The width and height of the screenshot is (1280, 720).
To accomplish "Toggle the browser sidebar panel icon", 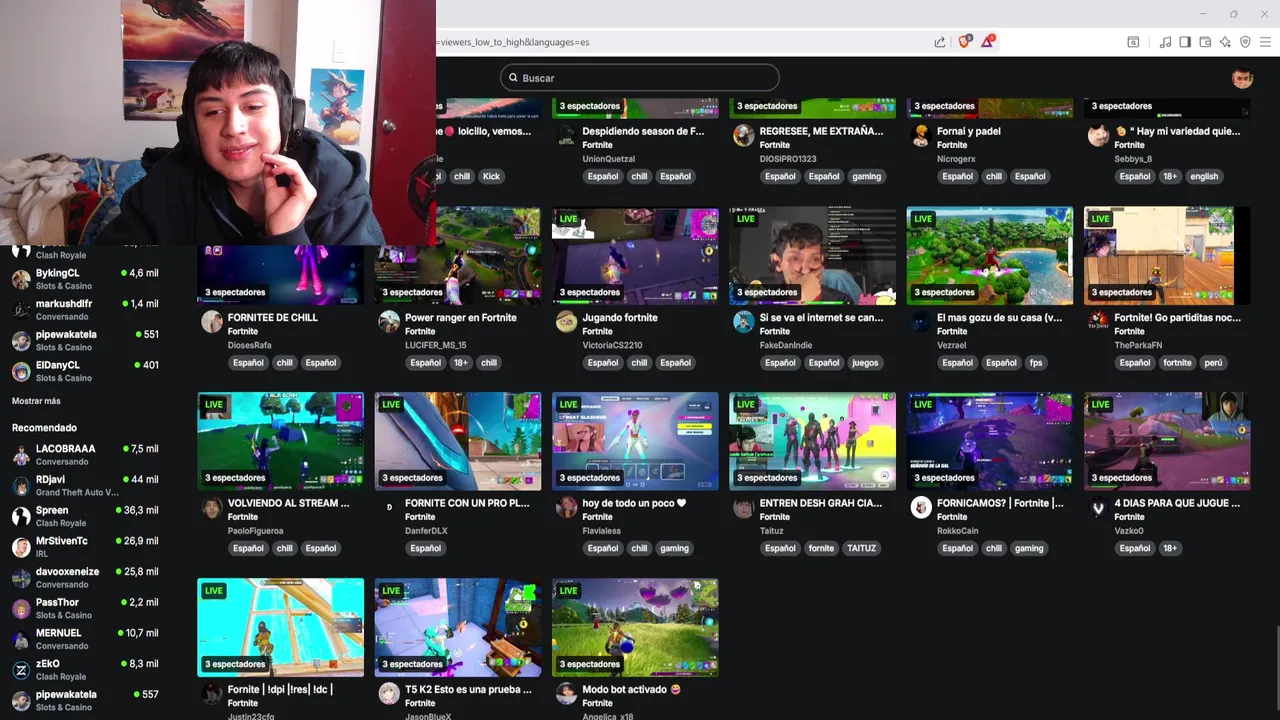I will 1185,42.
